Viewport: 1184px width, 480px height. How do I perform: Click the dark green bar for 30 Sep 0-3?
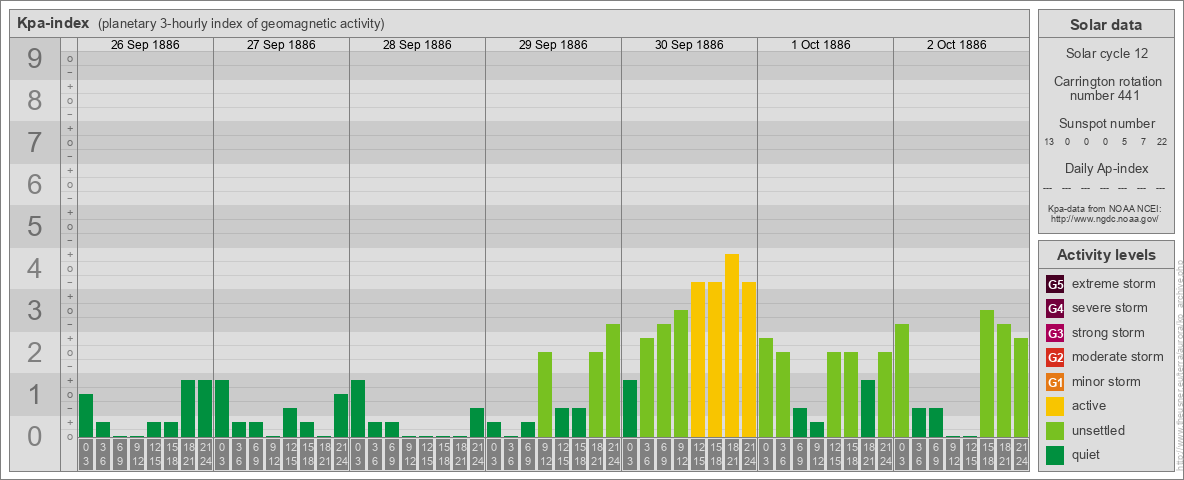tap(630, 409)
